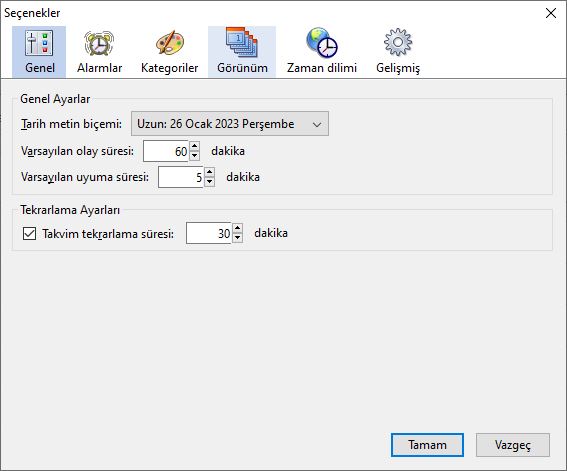The image size is (567, 471).
Task: Click the Vazgeç button
Action: pyautogui.click(x=513, y=445)
